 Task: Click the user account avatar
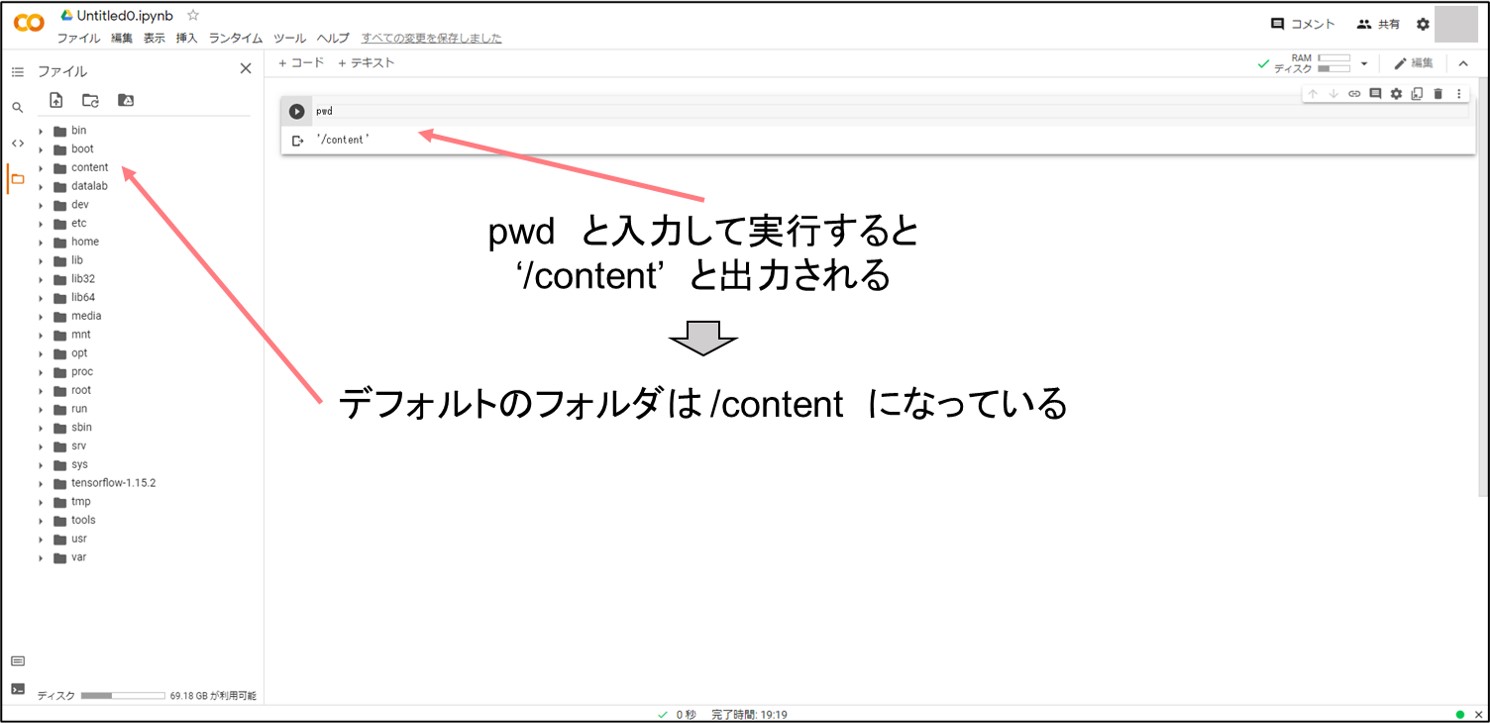pyautogui.click(x=1456, y=24)
